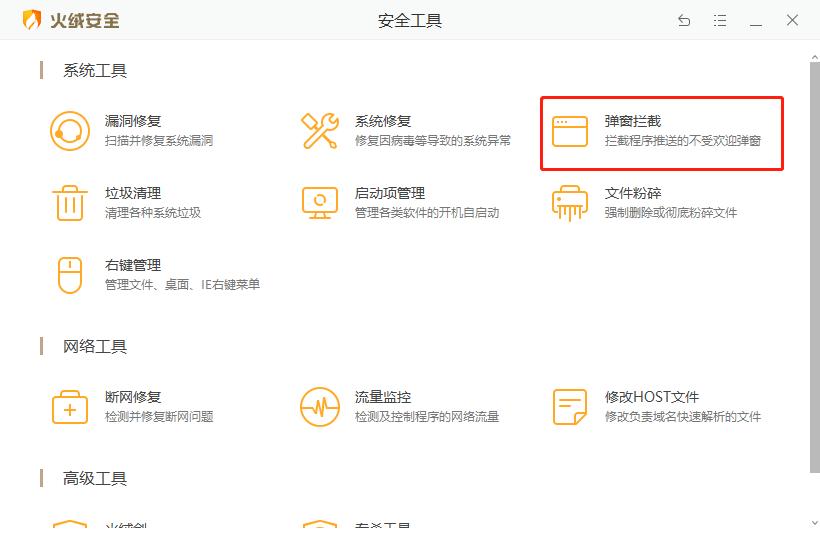Click the 网络工具 section heading

95,346
